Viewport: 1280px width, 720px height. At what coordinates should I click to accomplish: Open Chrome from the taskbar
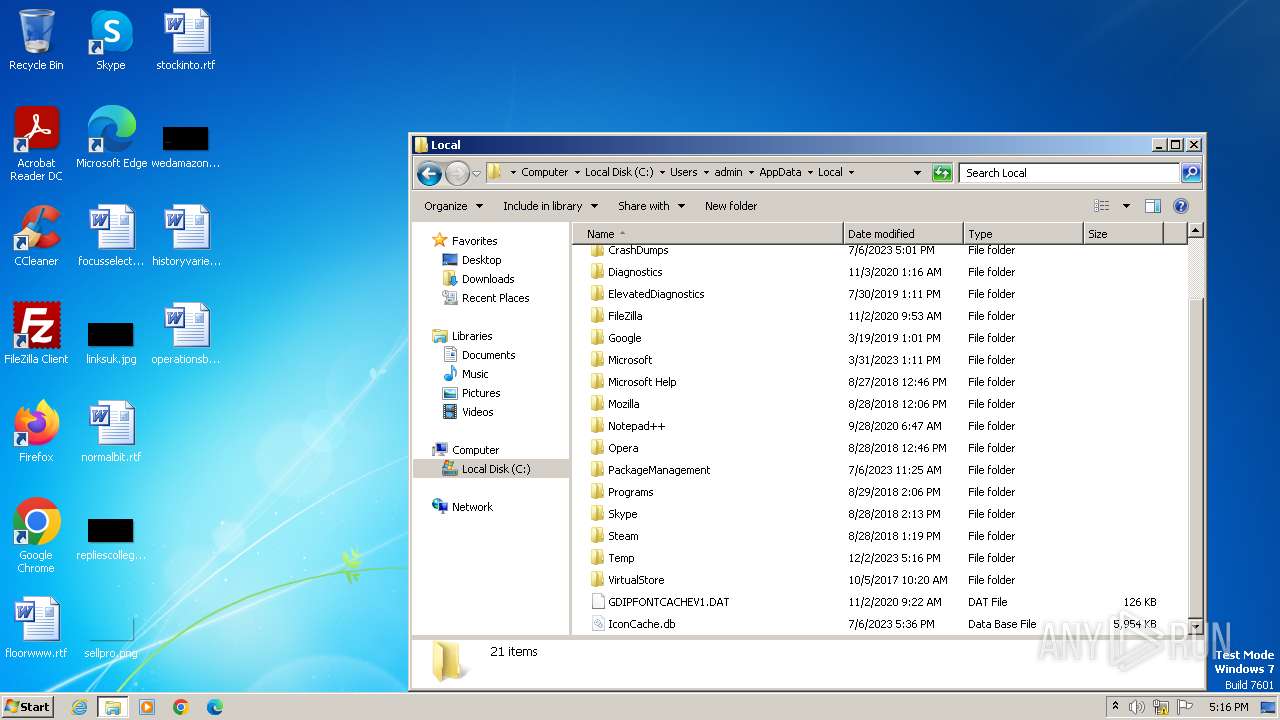coord(181,707)
